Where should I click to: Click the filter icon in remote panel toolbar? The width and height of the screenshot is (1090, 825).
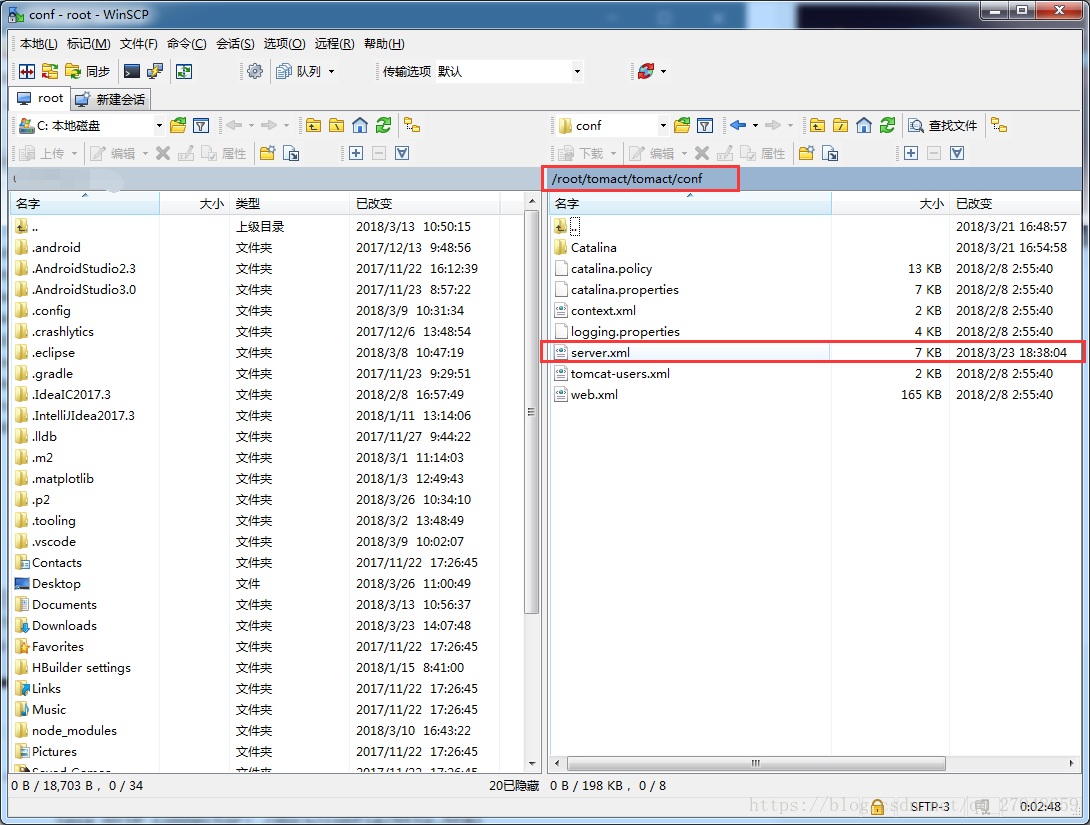point(705,126)
